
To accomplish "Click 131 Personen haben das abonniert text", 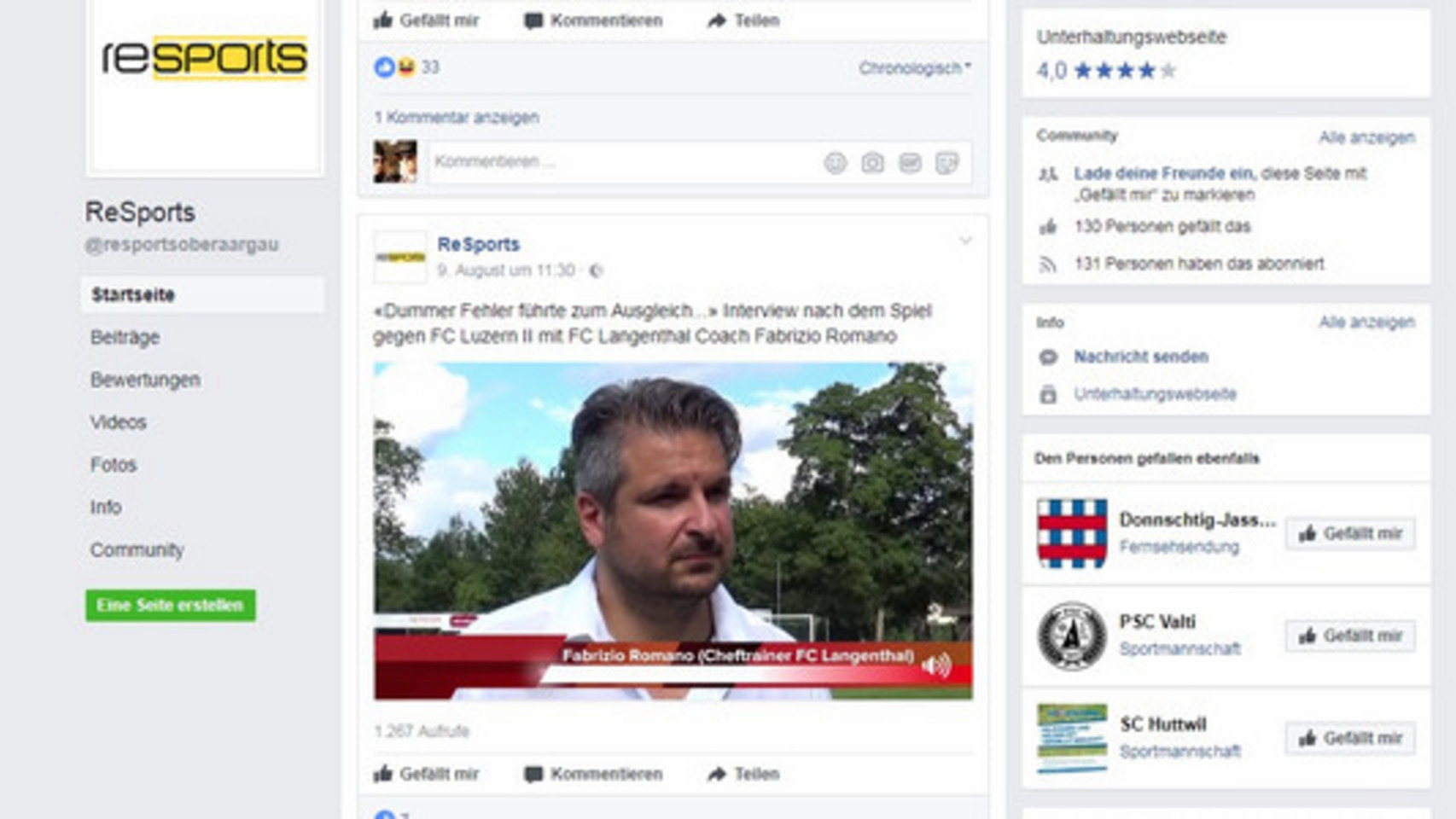I will click(x=1199, y=264).
